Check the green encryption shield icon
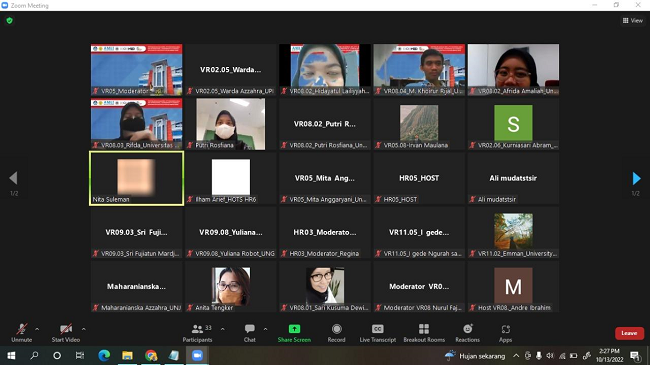650x365 pixels. coord(10,20)
